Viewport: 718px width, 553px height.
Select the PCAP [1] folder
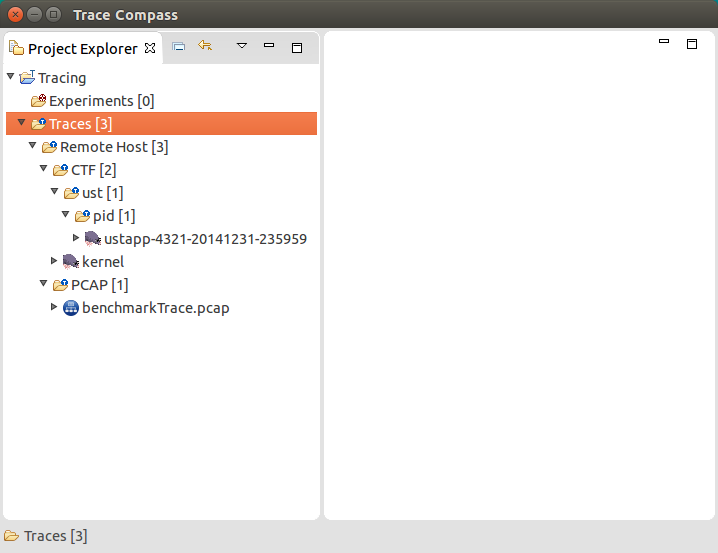point(99,285)
